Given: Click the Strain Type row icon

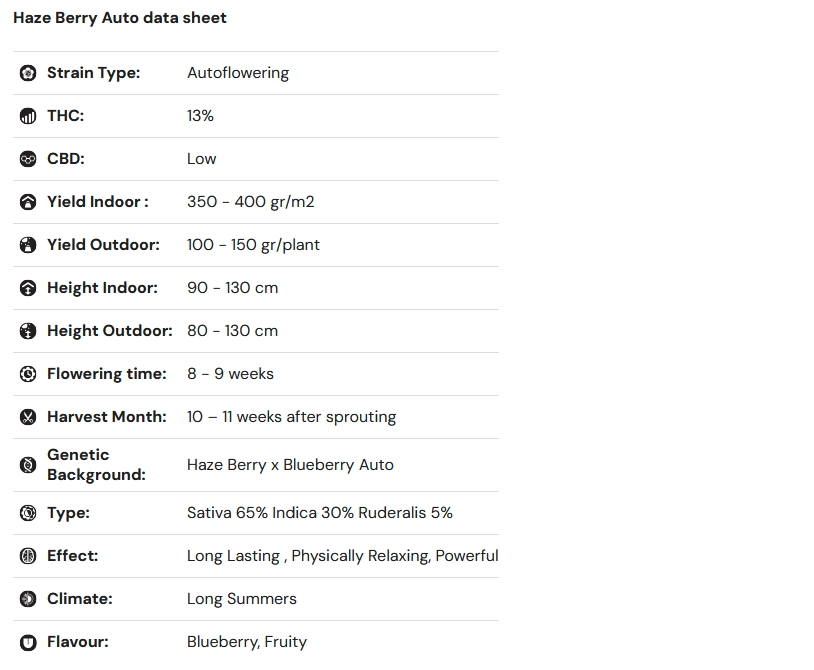Looking at the screenshot, I should (28, 73).
